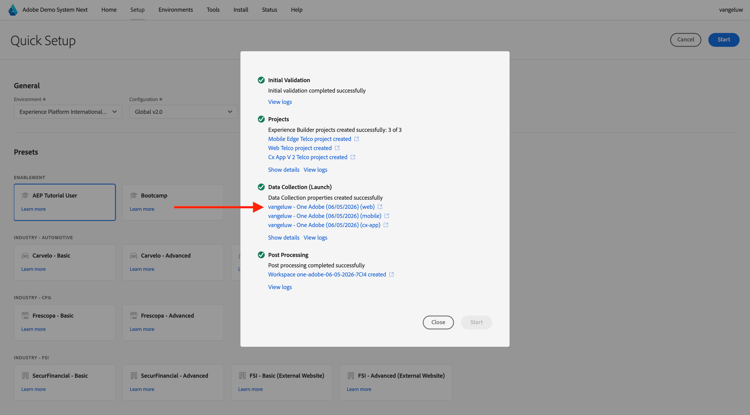This screenshot has height=415, width=750.
Task: Click View logs under Data Collection (Launch)
Action: tap(316, 238)
